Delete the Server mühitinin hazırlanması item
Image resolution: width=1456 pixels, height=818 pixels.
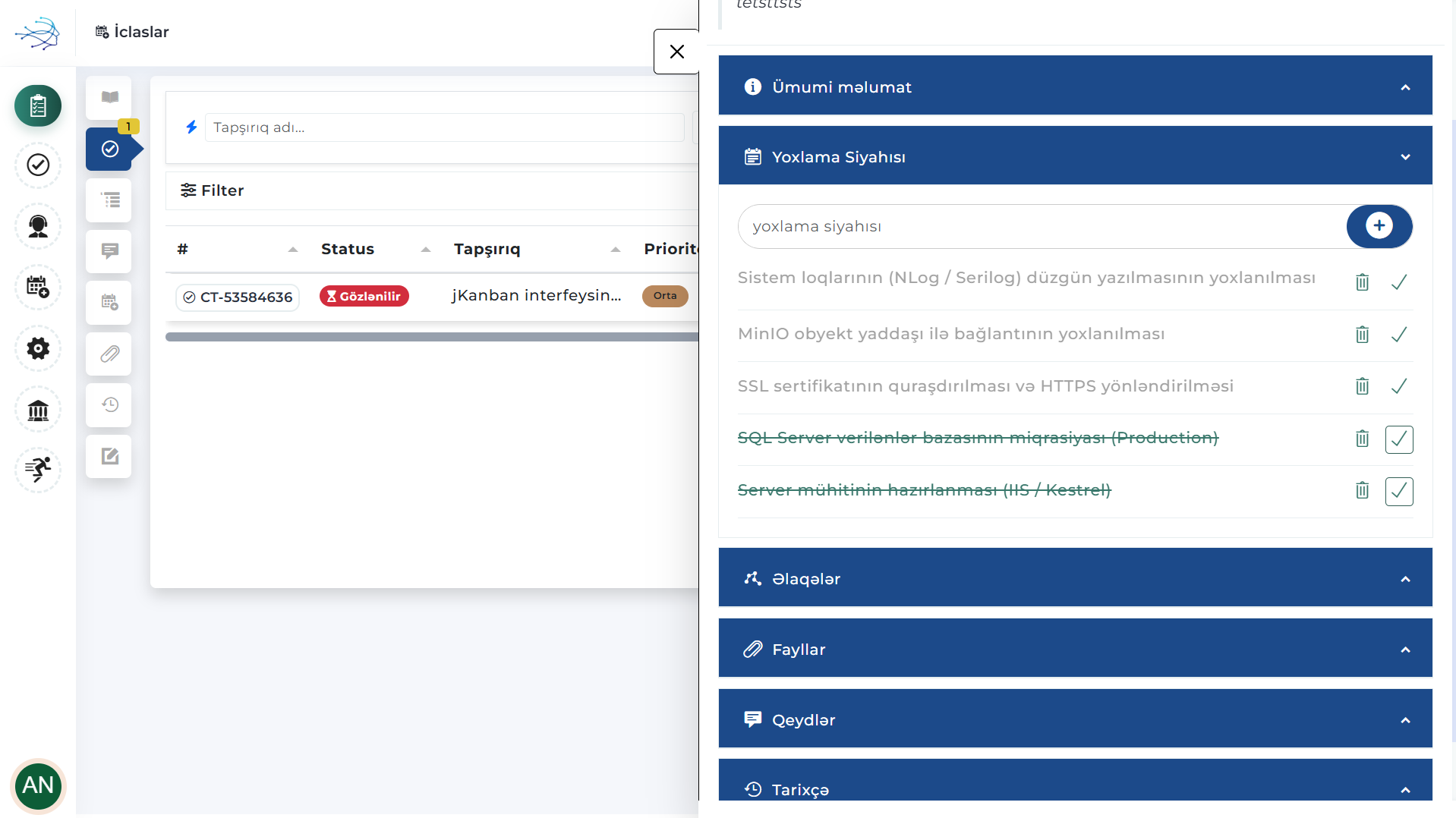[1363, 490]
